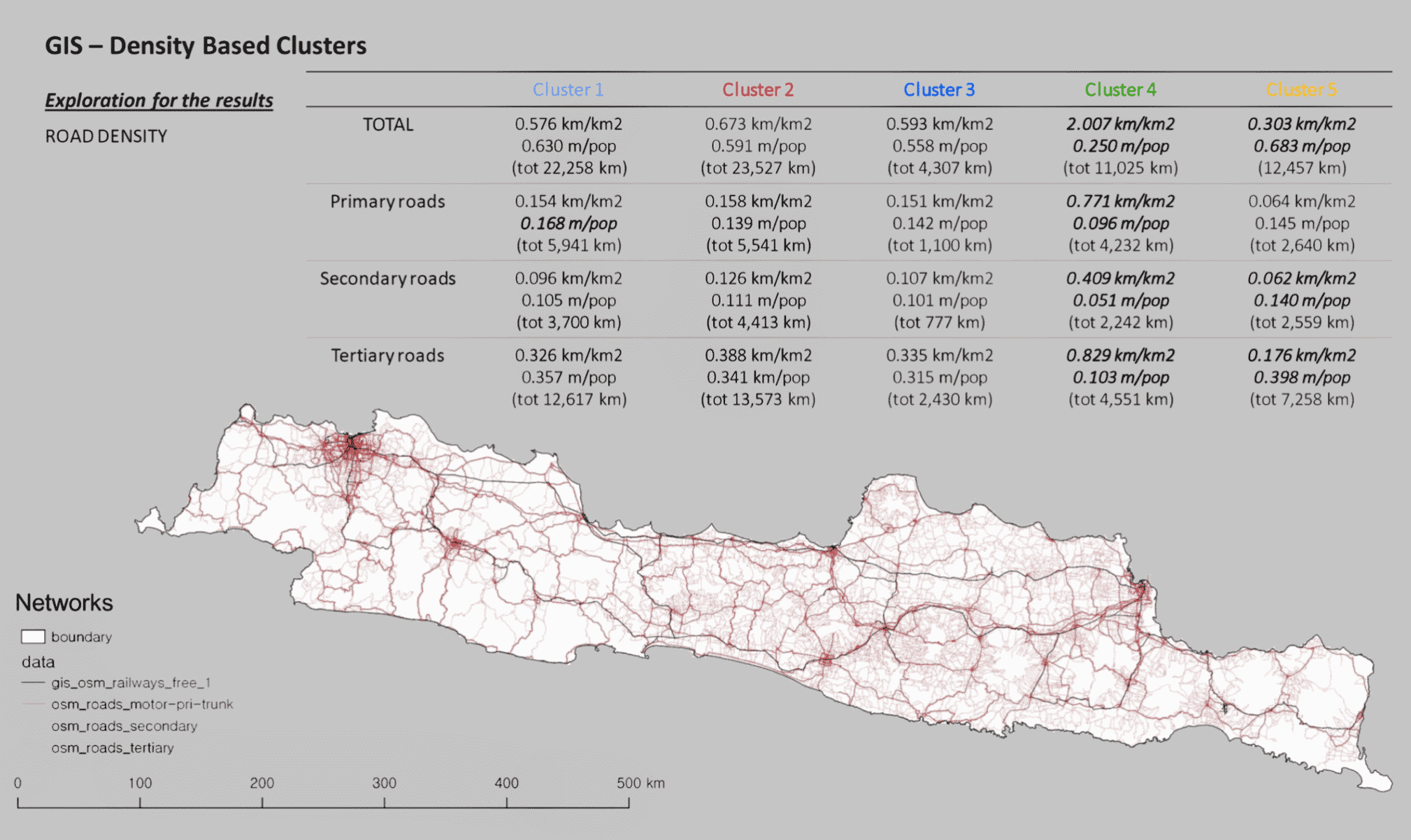Click the '(tot 4,307 km)' cell text
Screen dimensions: 1411x840
(940, 168)
